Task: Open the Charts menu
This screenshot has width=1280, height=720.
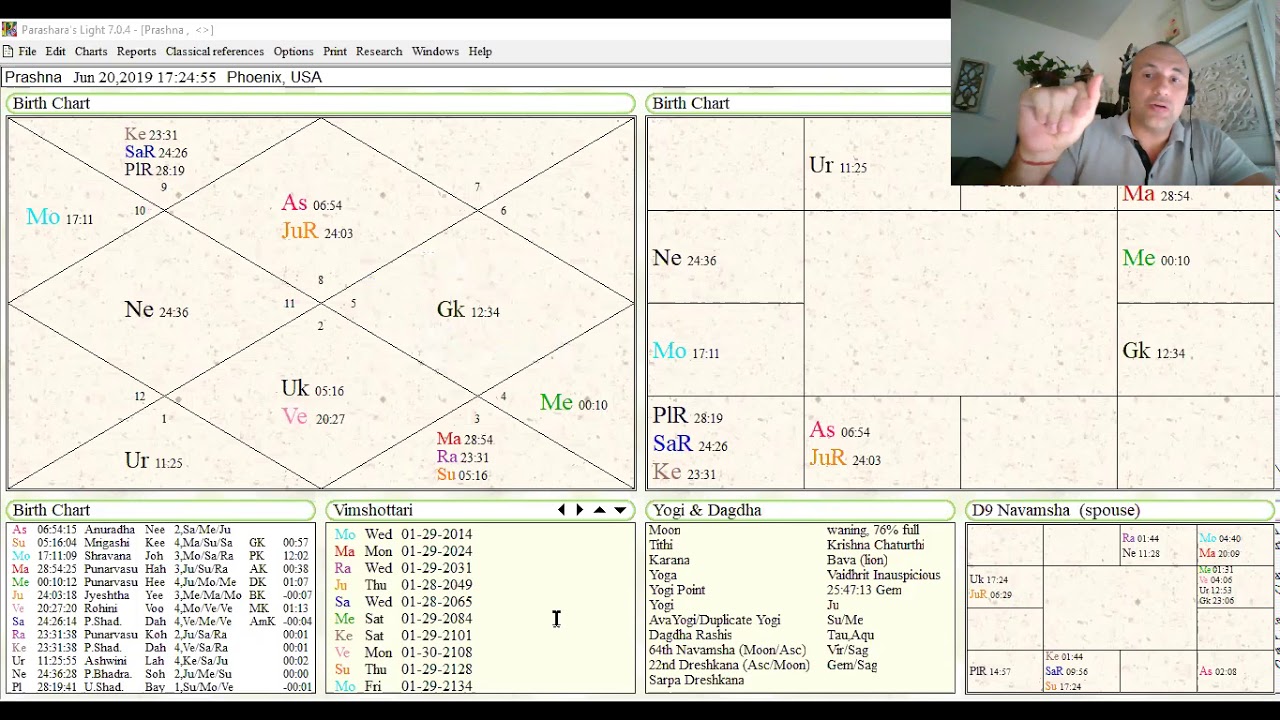Action: tap(91, 51)
